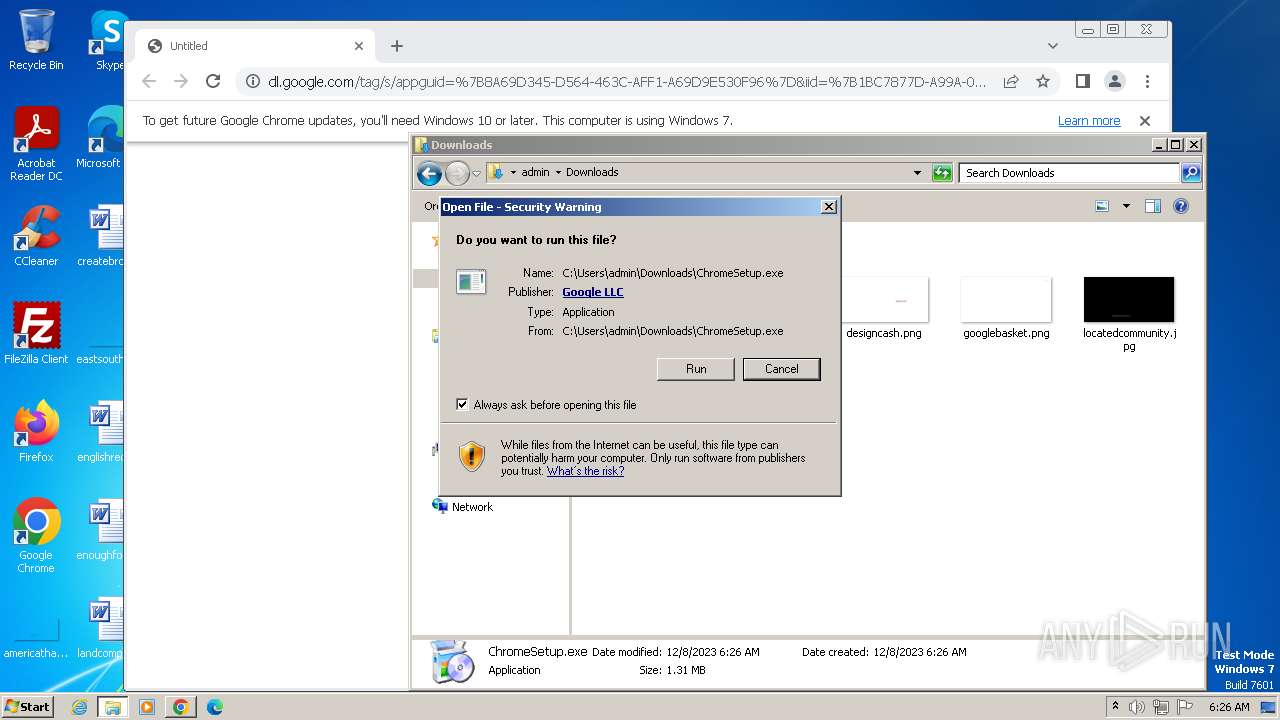Viewport: 1280px width, 720px height.
Task: Open the Chrome side panel
Action: tap(1082, 81)
